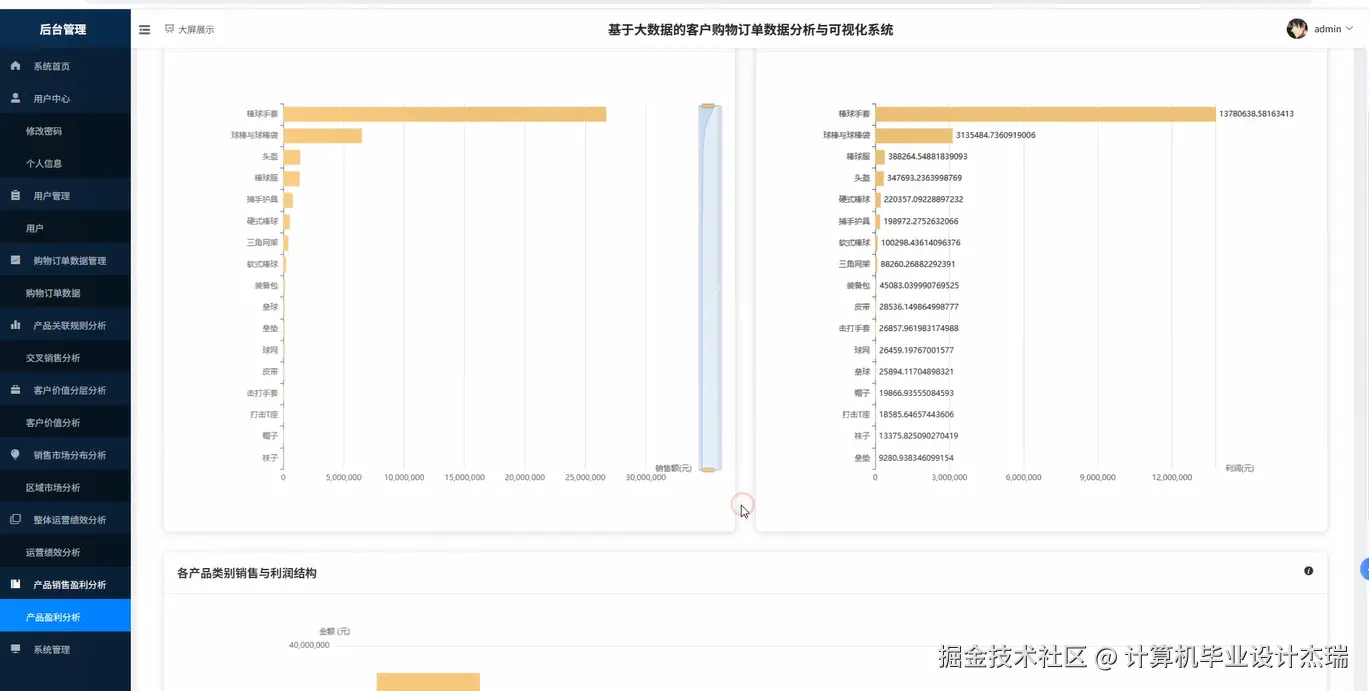Open the admin account dropdown arrow

click(1349, 29)
